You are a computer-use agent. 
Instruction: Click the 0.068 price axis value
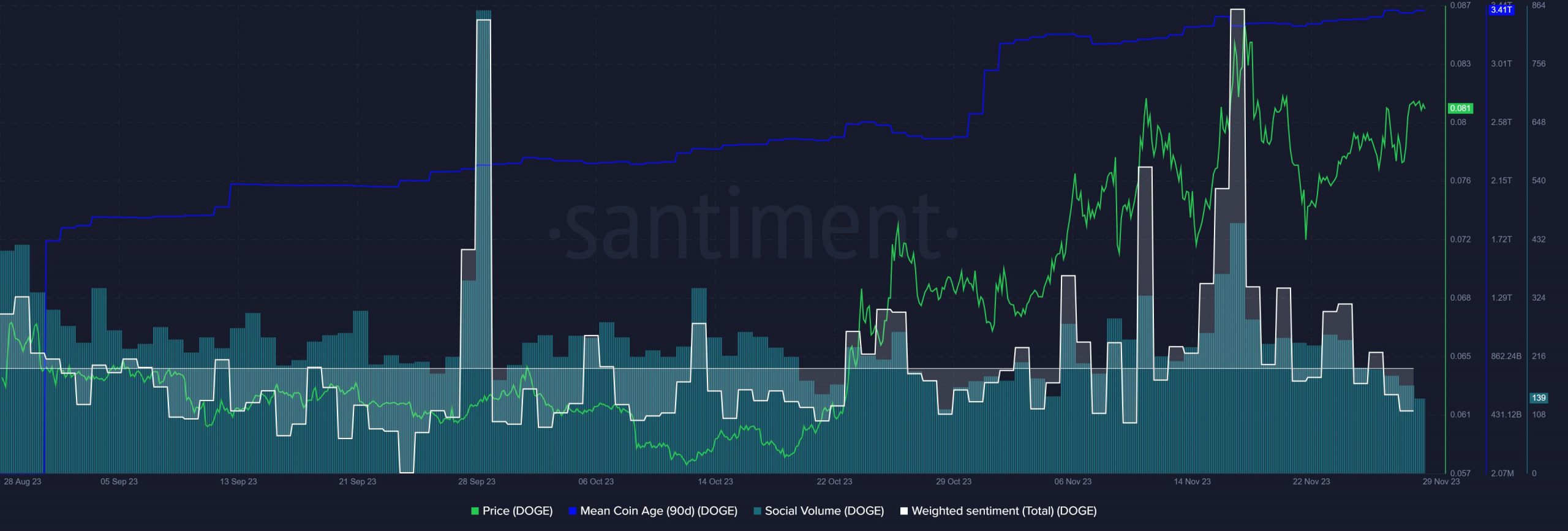(x=1460, y=298)
